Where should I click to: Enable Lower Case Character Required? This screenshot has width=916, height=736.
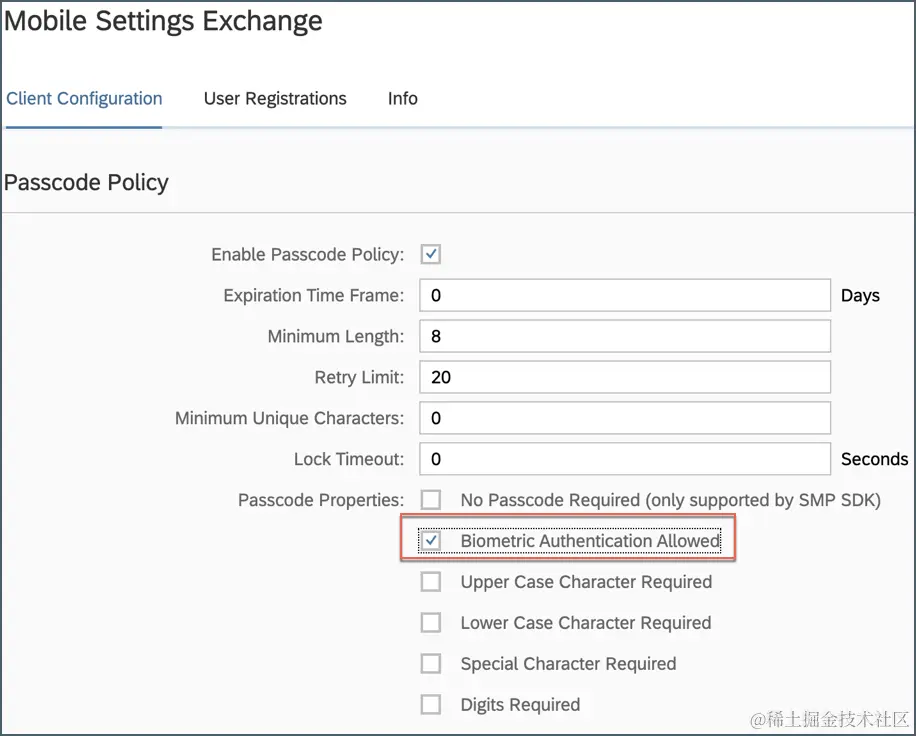(x=431, y=623)
